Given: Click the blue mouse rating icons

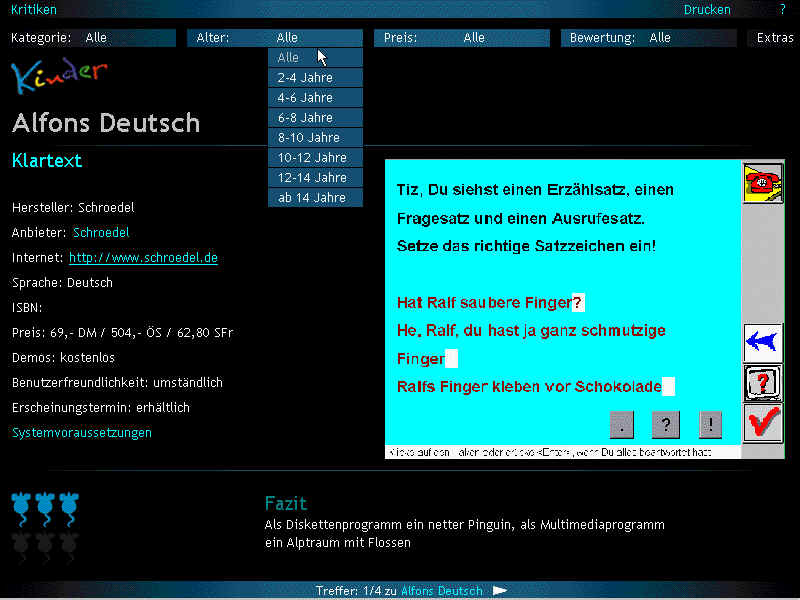Looking at the screenshot, I should pos(45,507).
